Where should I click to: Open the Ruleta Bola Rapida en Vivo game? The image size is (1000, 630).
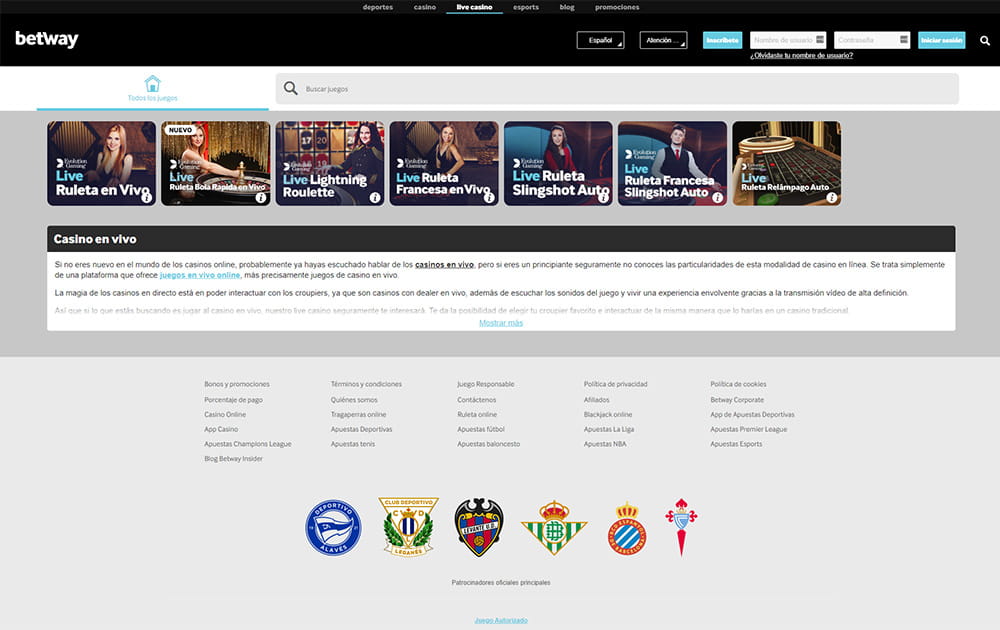tap(216, 163)
